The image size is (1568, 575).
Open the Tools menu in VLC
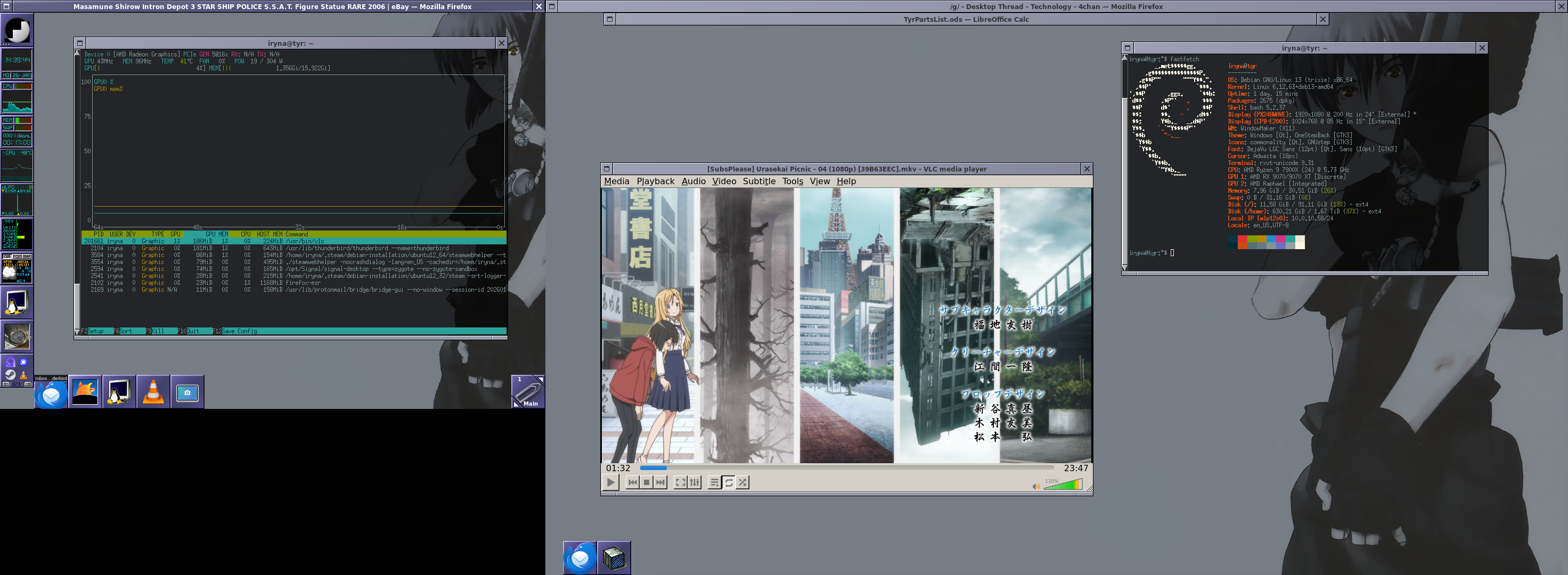pos(793,182)
